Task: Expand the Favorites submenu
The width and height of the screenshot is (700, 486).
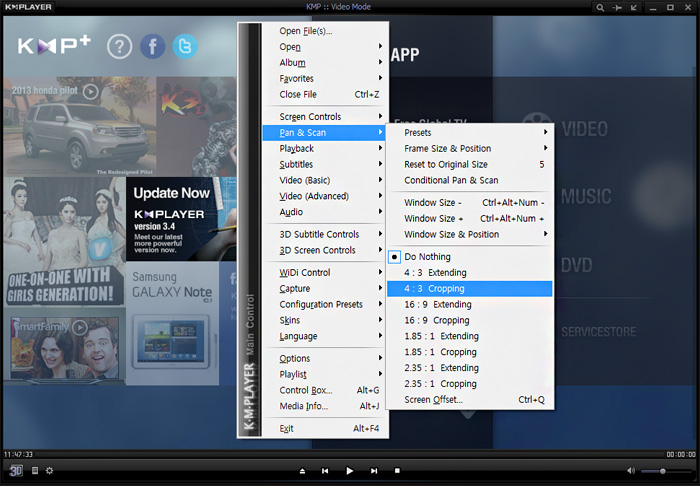Action: (x=325, y=79)
